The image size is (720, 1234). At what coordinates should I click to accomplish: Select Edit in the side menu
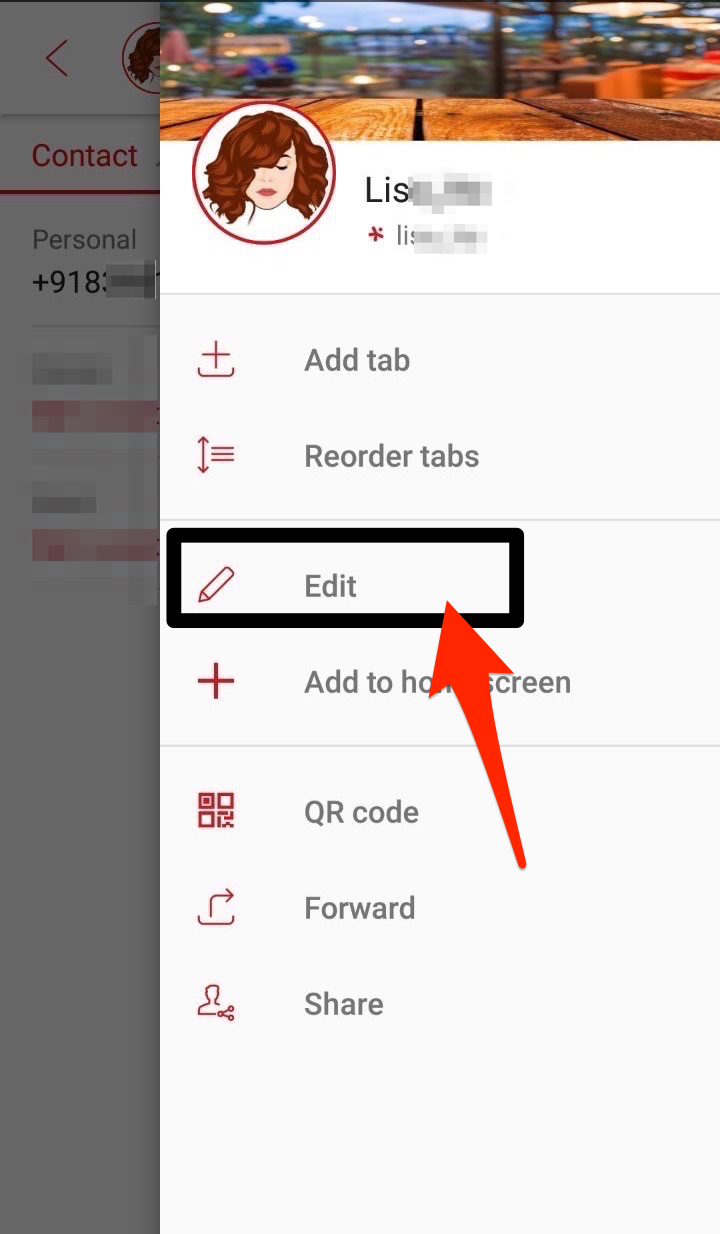(331, 586)
